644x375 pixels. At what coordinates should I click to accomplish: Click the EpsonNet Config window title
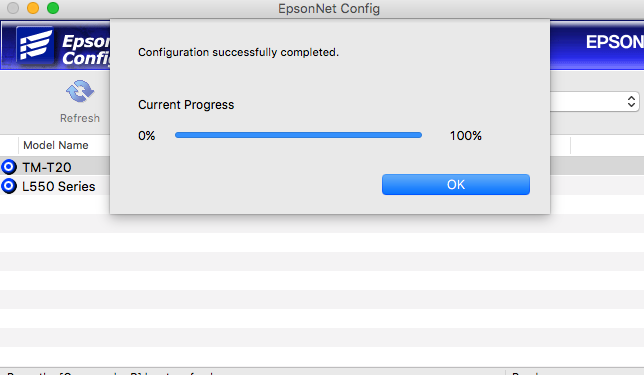click(329, 9)
